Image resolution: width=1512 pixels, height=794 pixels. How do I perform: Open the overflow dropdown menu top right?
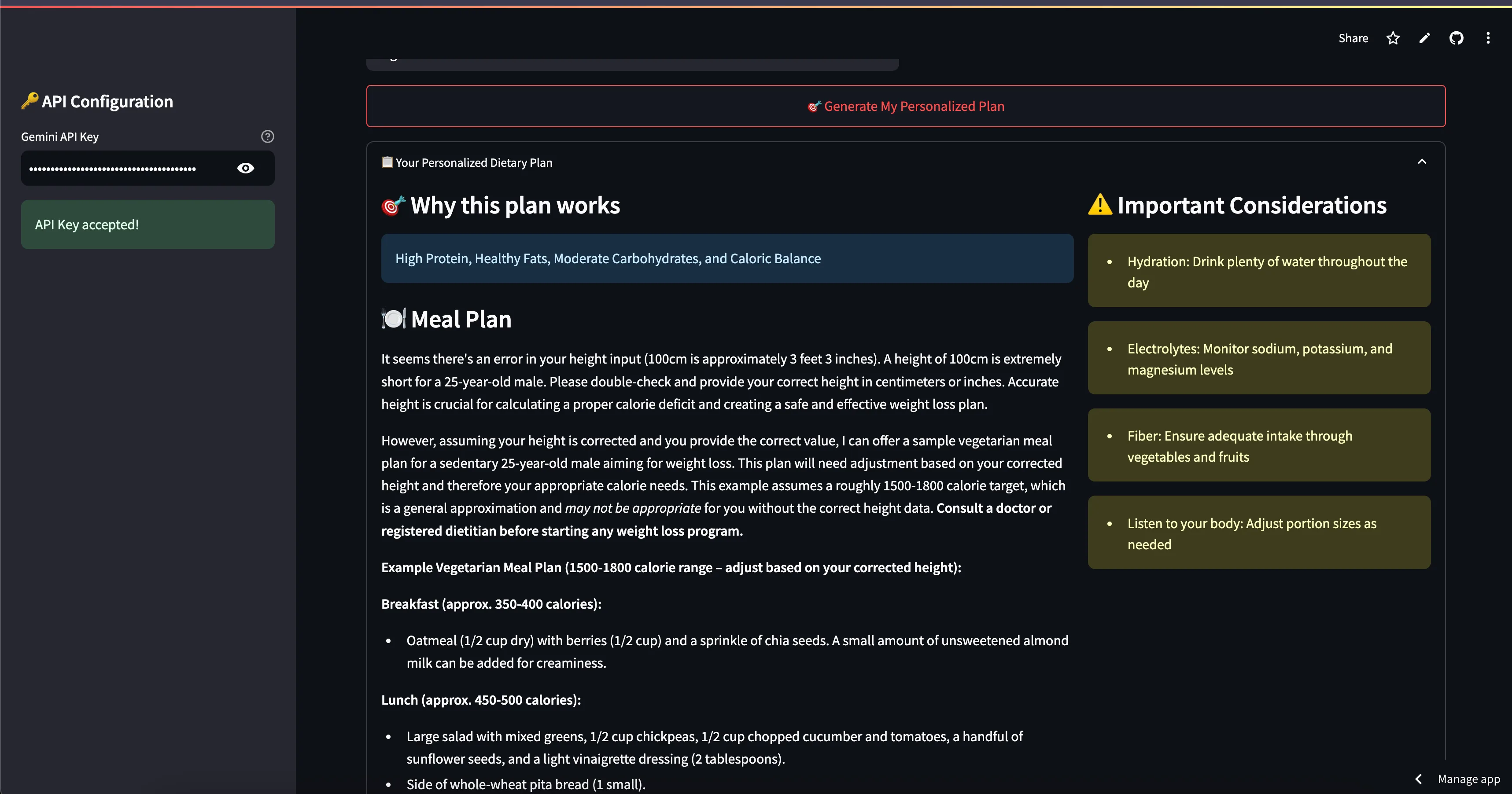point(1489,37)
